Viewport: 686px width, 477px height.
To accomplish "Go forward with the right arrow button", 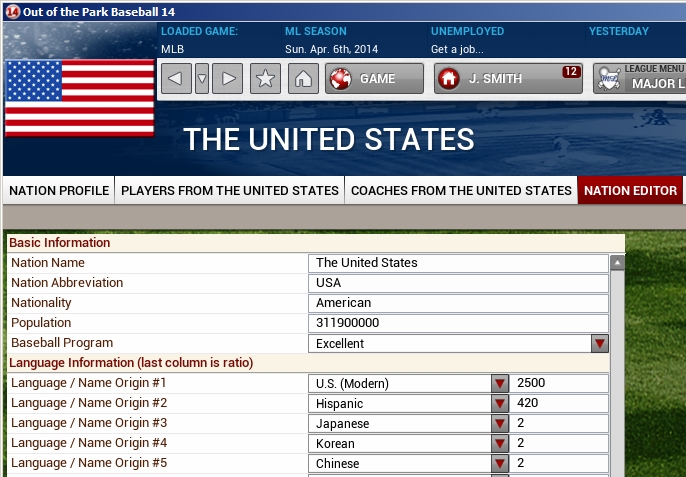I will [x=228, y=78].
